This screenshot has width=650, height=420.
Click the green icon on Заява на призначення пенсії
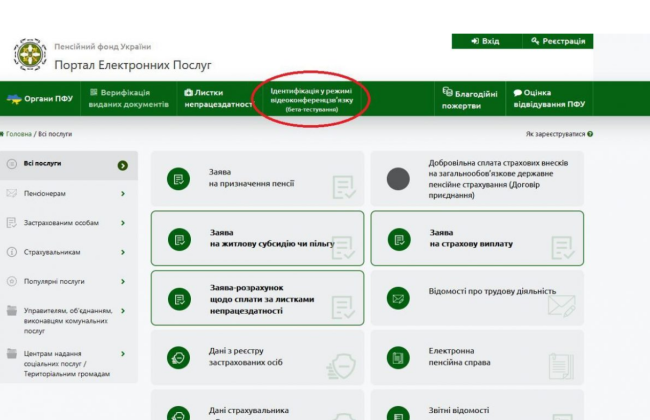(x=178, y=179)
